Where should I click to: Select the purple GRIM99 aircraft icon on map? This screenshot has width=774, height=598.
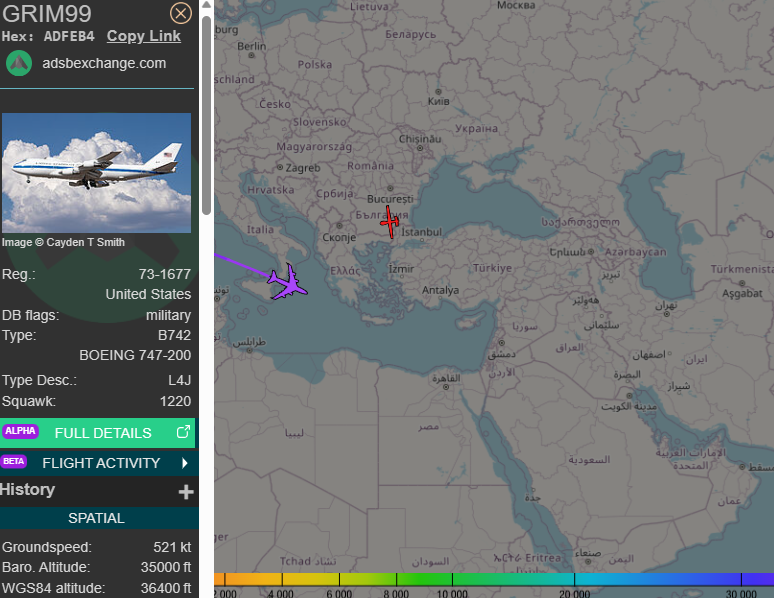point(287,283)
